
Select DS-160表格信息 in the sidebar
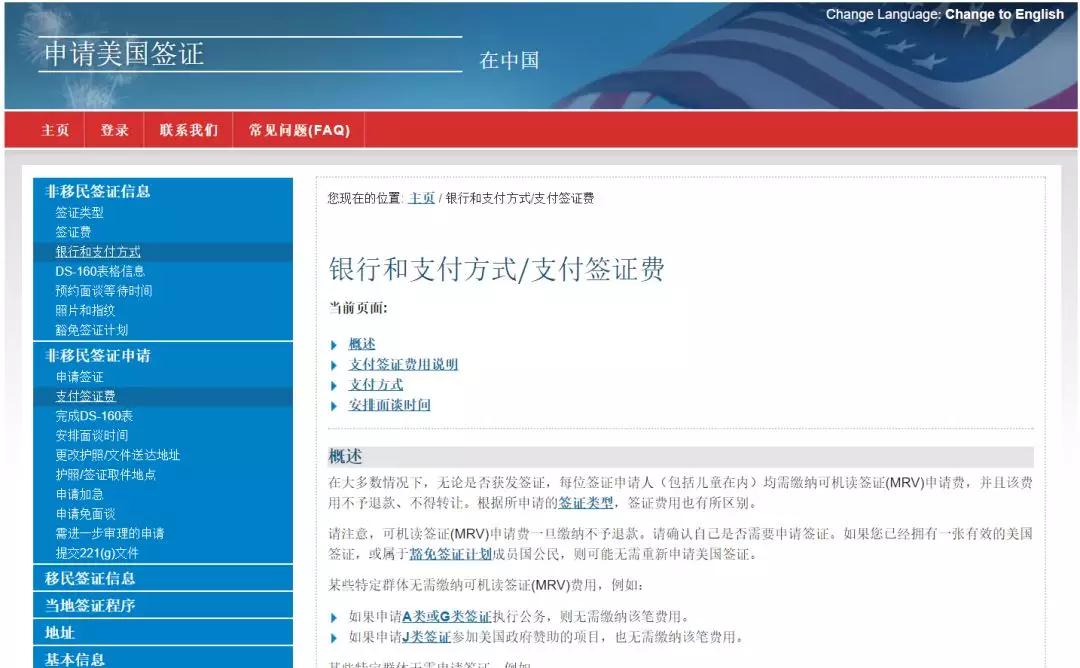point(100,271)
